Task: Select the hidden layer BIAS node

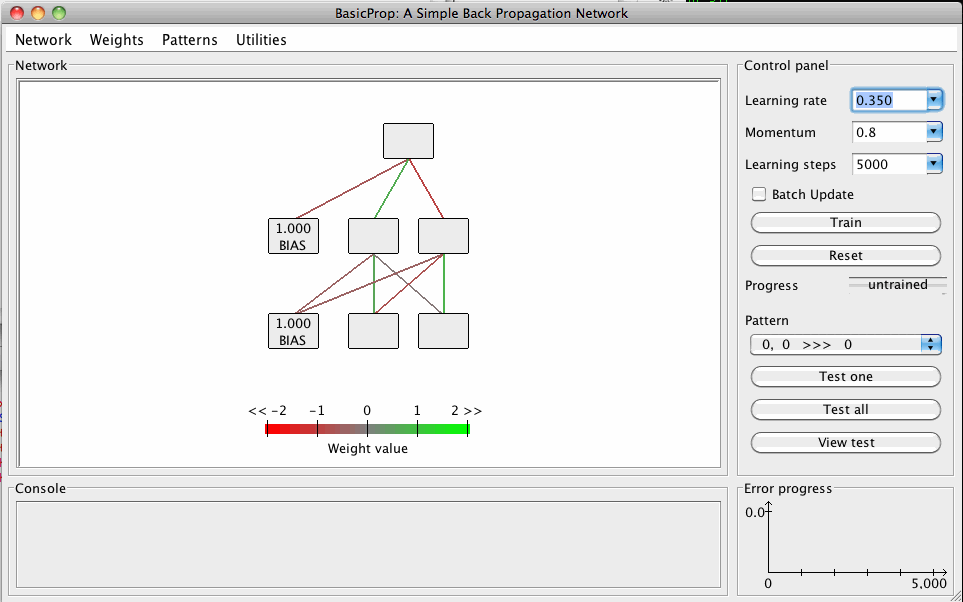Action: 293,236
